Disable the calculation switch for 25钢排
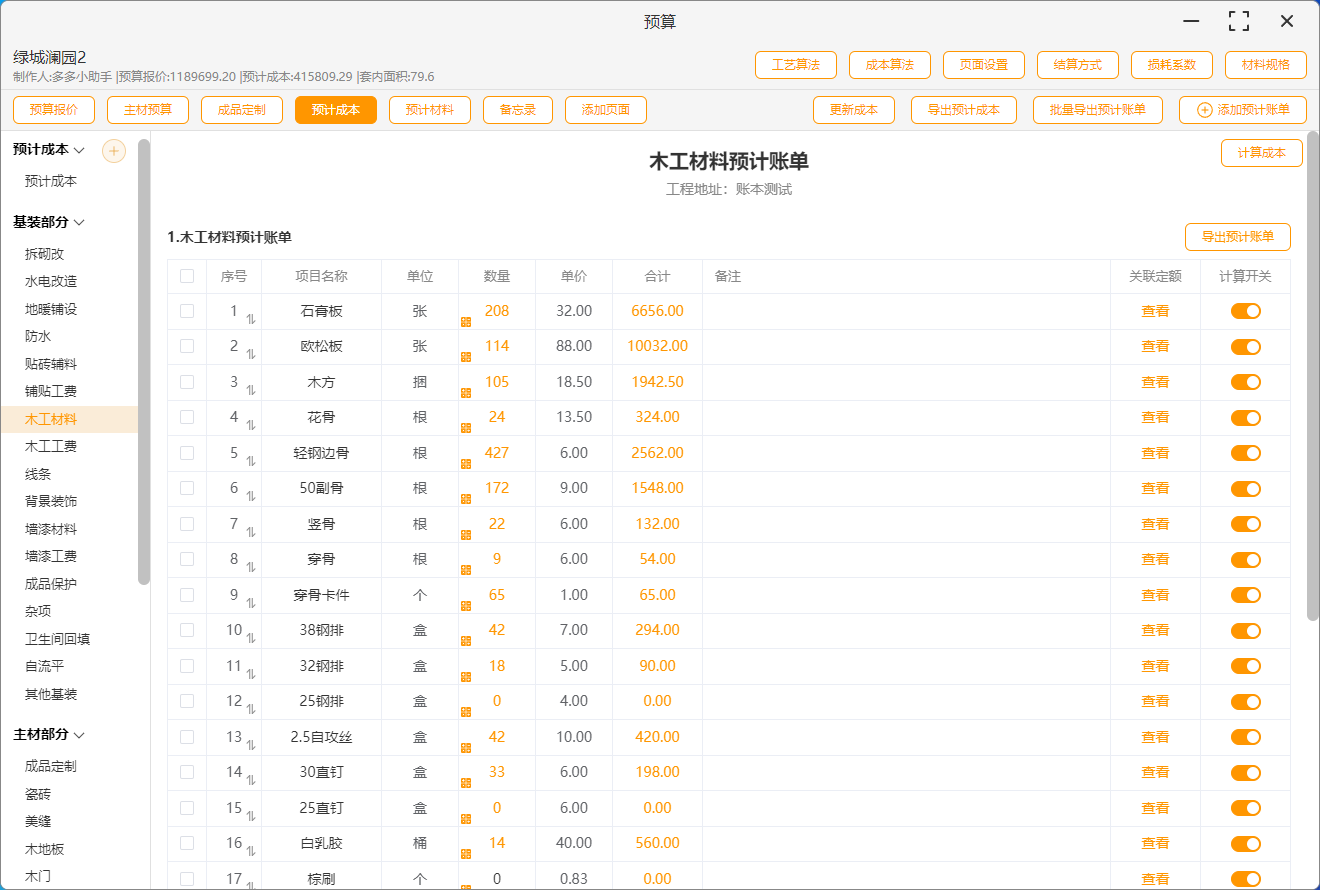 pyautogui.click(x=1245, y=702)
